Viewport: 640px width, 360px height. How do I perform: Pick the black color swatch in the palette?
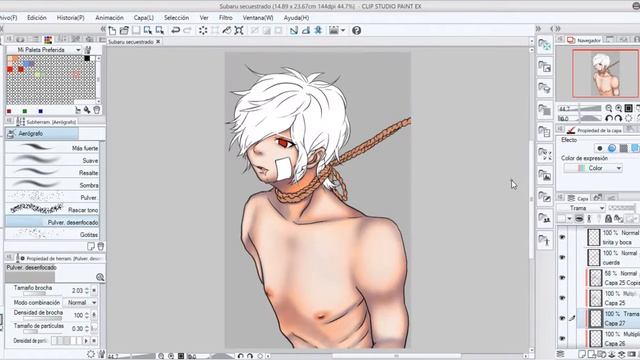click(87, 59)
